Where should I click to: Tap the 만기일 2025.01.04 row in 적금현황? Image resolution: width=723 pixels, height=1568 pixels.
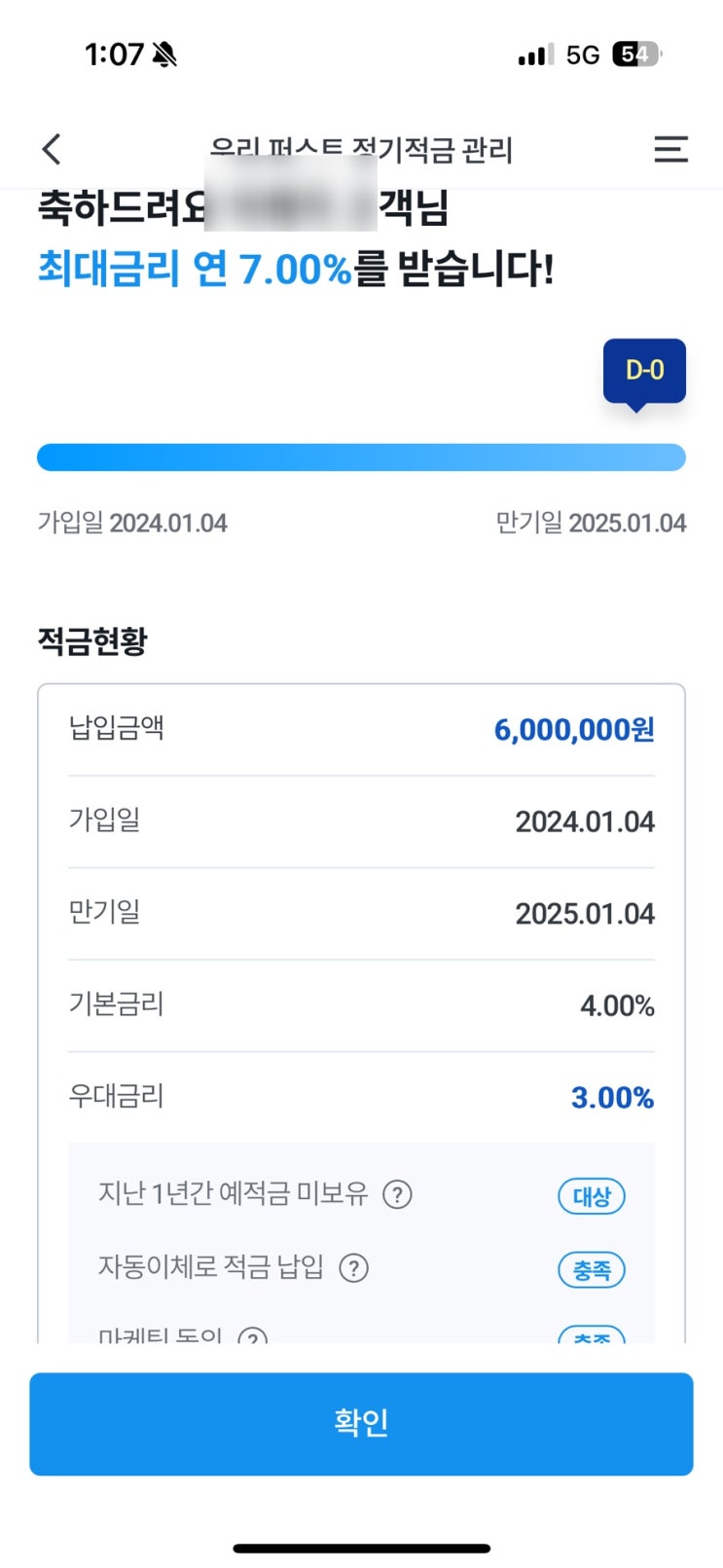point(361,913)
